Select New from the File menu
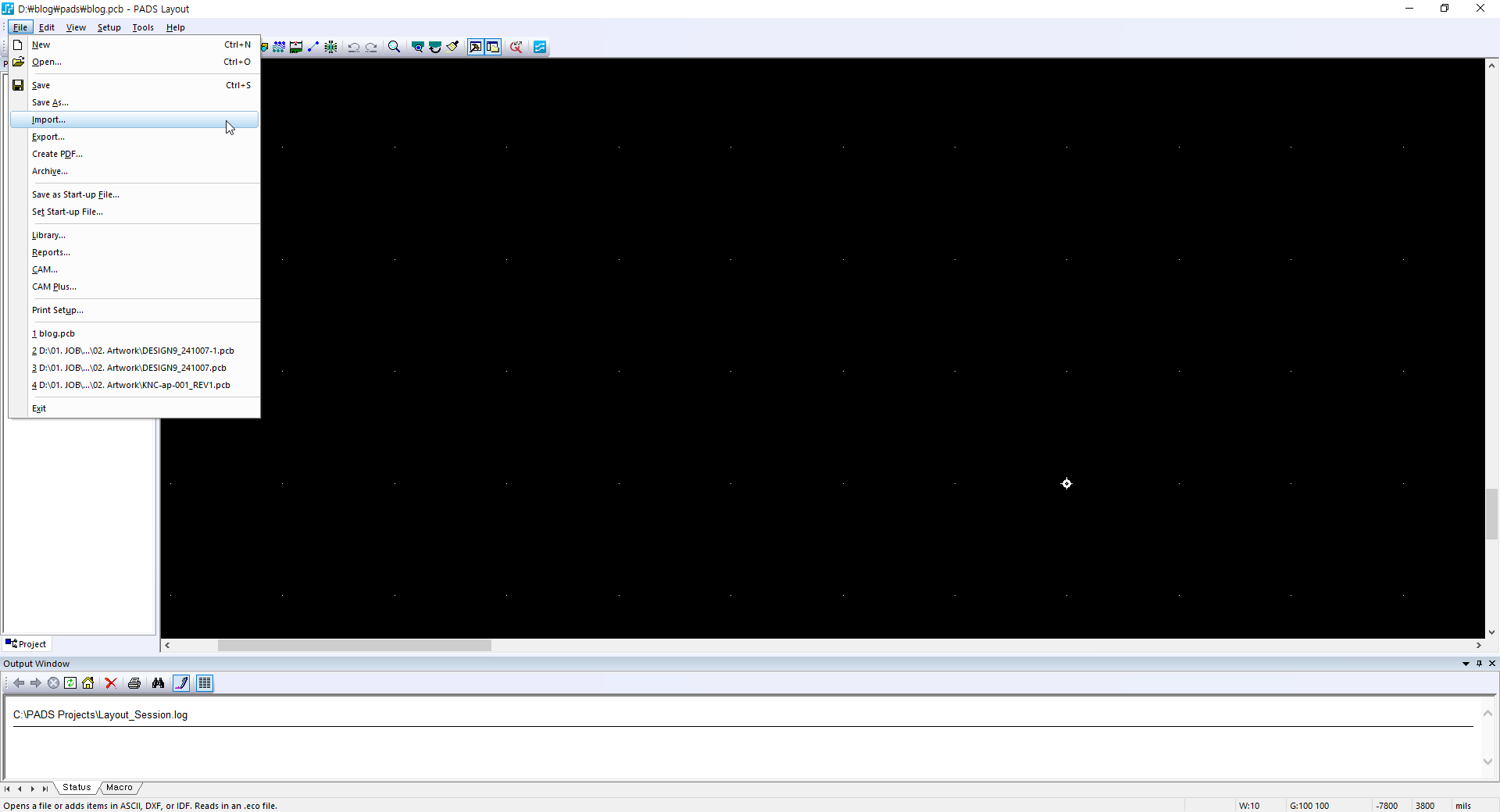The width and height of the screenshot is (1500, 812). point(134,45)
